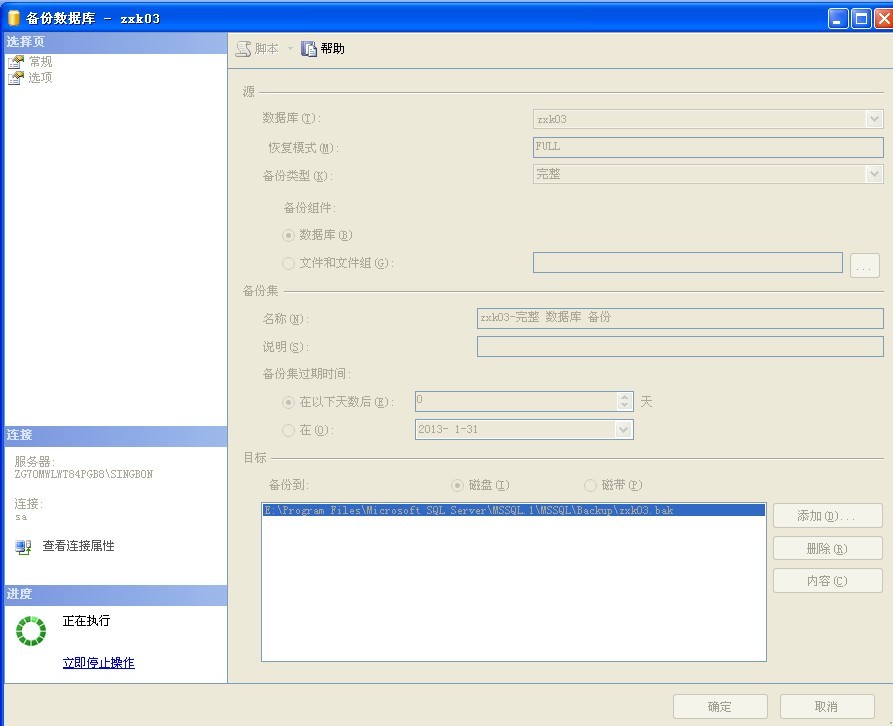Screen dimensions: 893x726
Task: Click the green progress spinner icon
Action: pyautogui.click(x=31, y=631)
